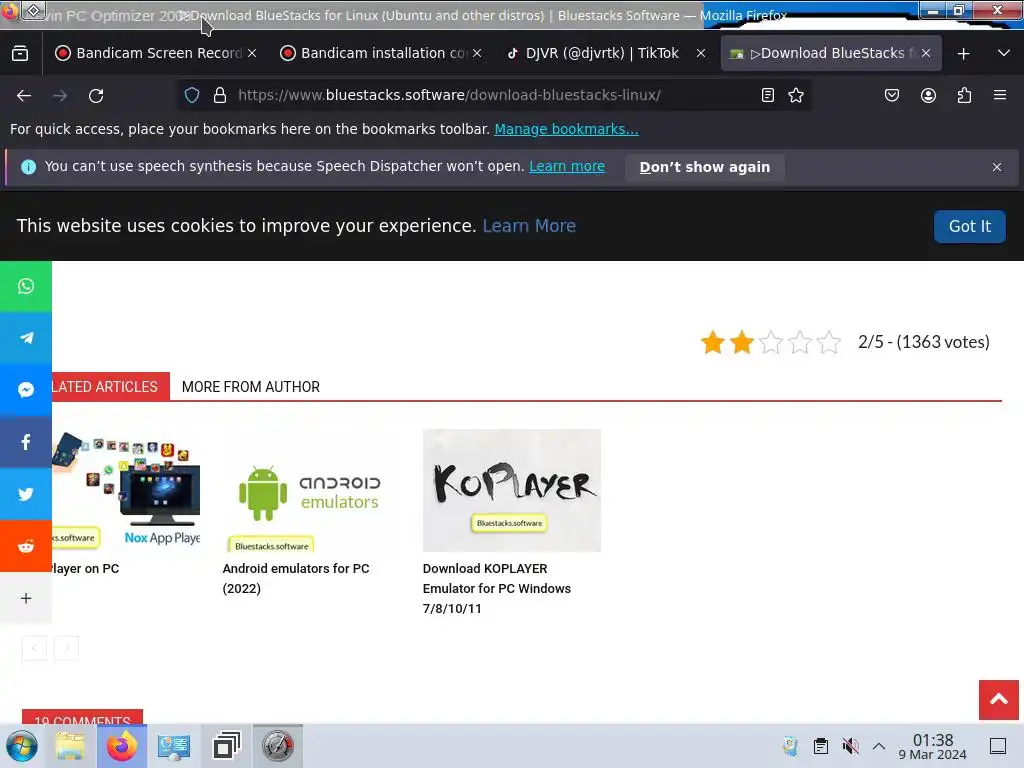Viewport: 1024px width, 768px height.
Task: Expand the list all tabs chevron
Action: point(1004,54)
